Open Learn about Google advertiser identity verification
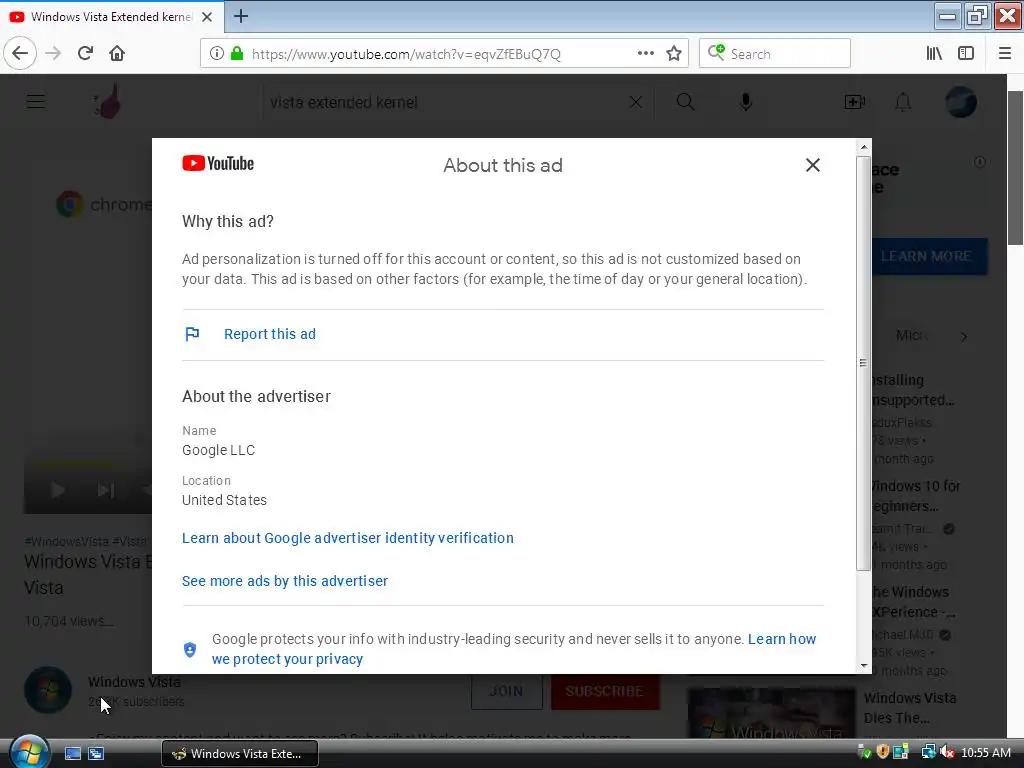Screen dimensions: 1024x768 pyautogui.click(x=347, y=538)
